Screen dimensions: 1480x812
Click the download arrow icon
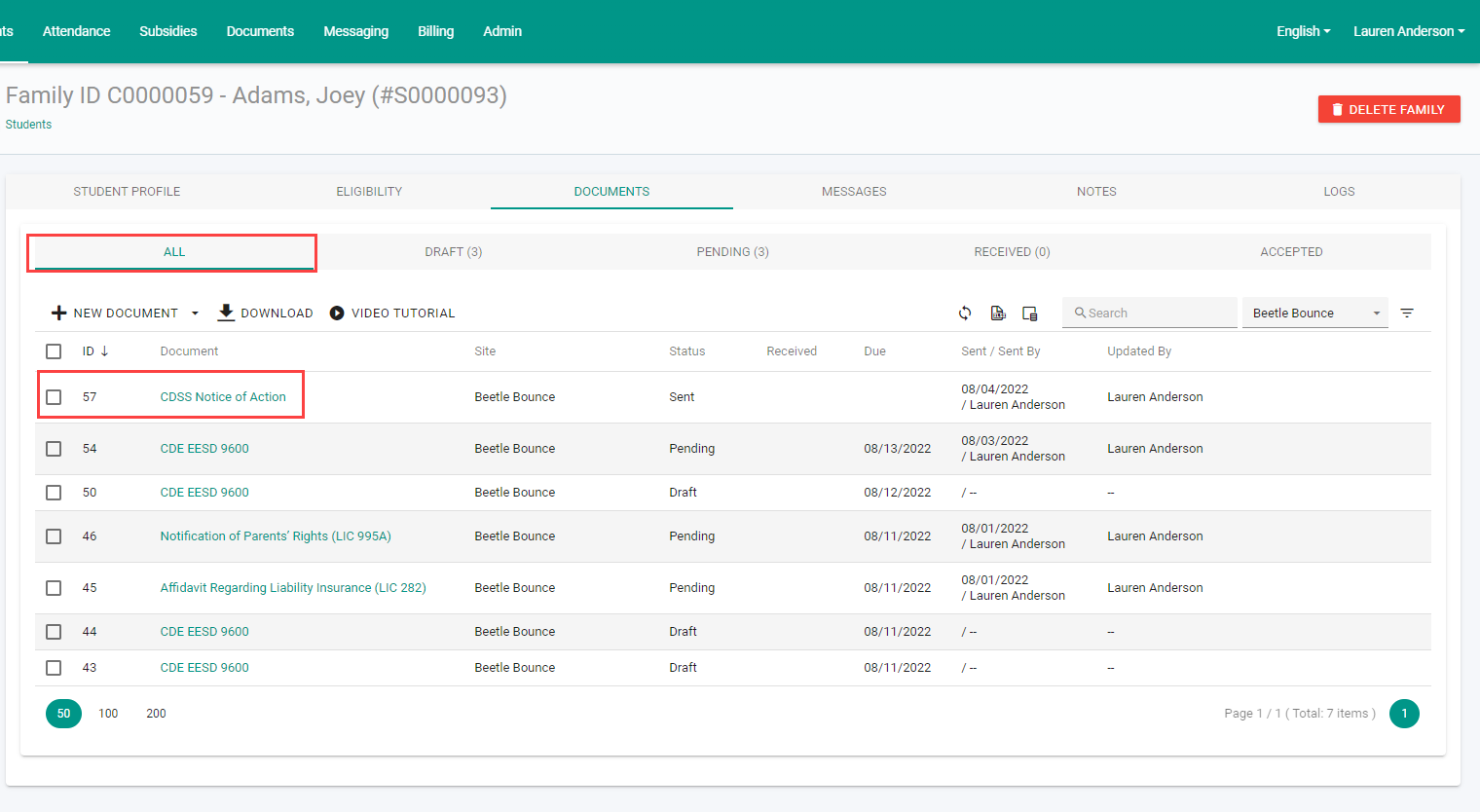point(226,313)
